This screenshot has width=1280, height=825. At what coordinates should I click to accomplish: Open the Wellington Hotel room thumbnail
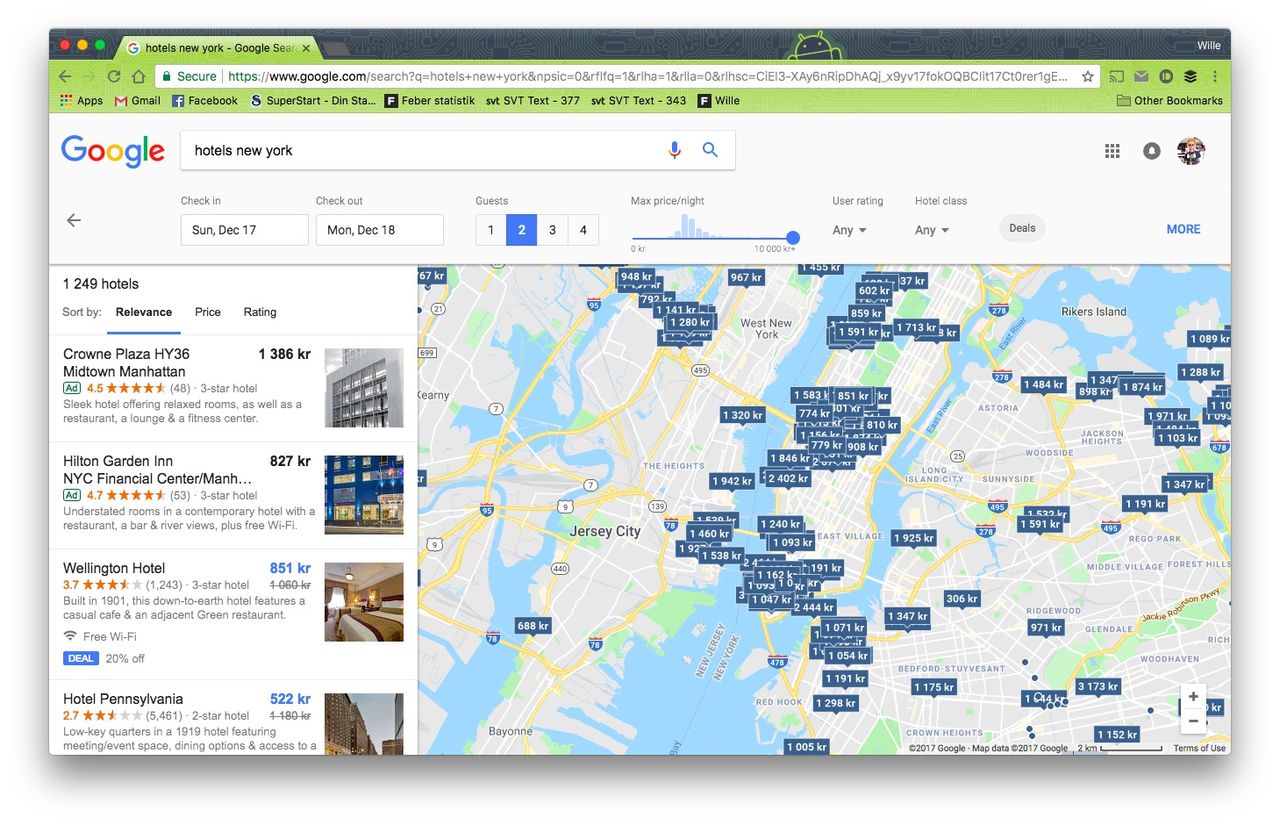click(364, 602)
